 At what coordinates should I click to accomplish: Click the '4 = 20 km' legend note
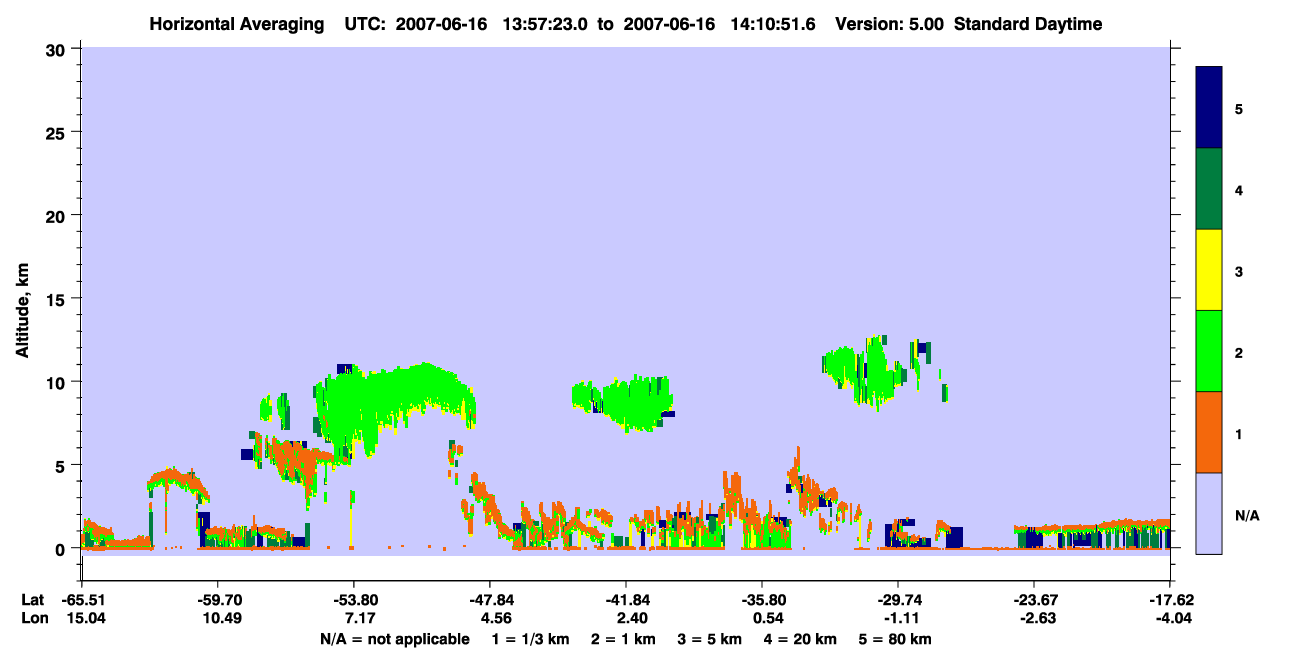coord(803,639)
